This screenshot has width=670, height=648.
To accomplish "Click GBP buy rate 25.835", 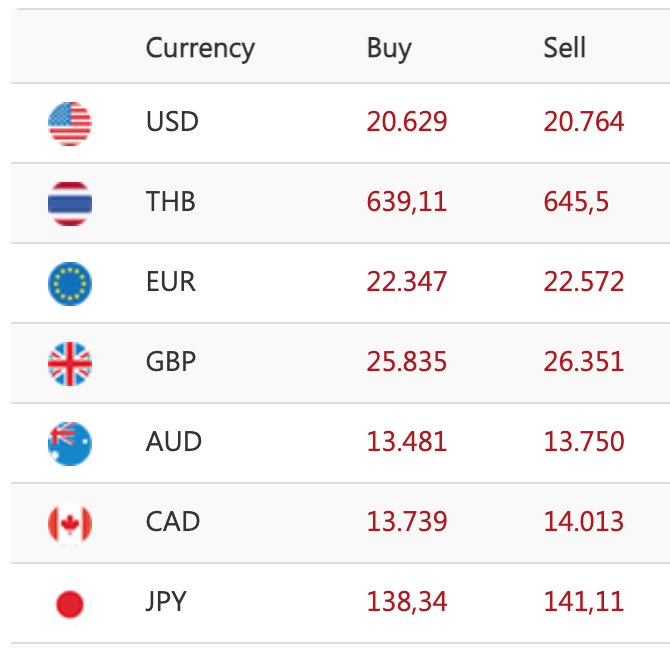I will (x=407, y=362).
